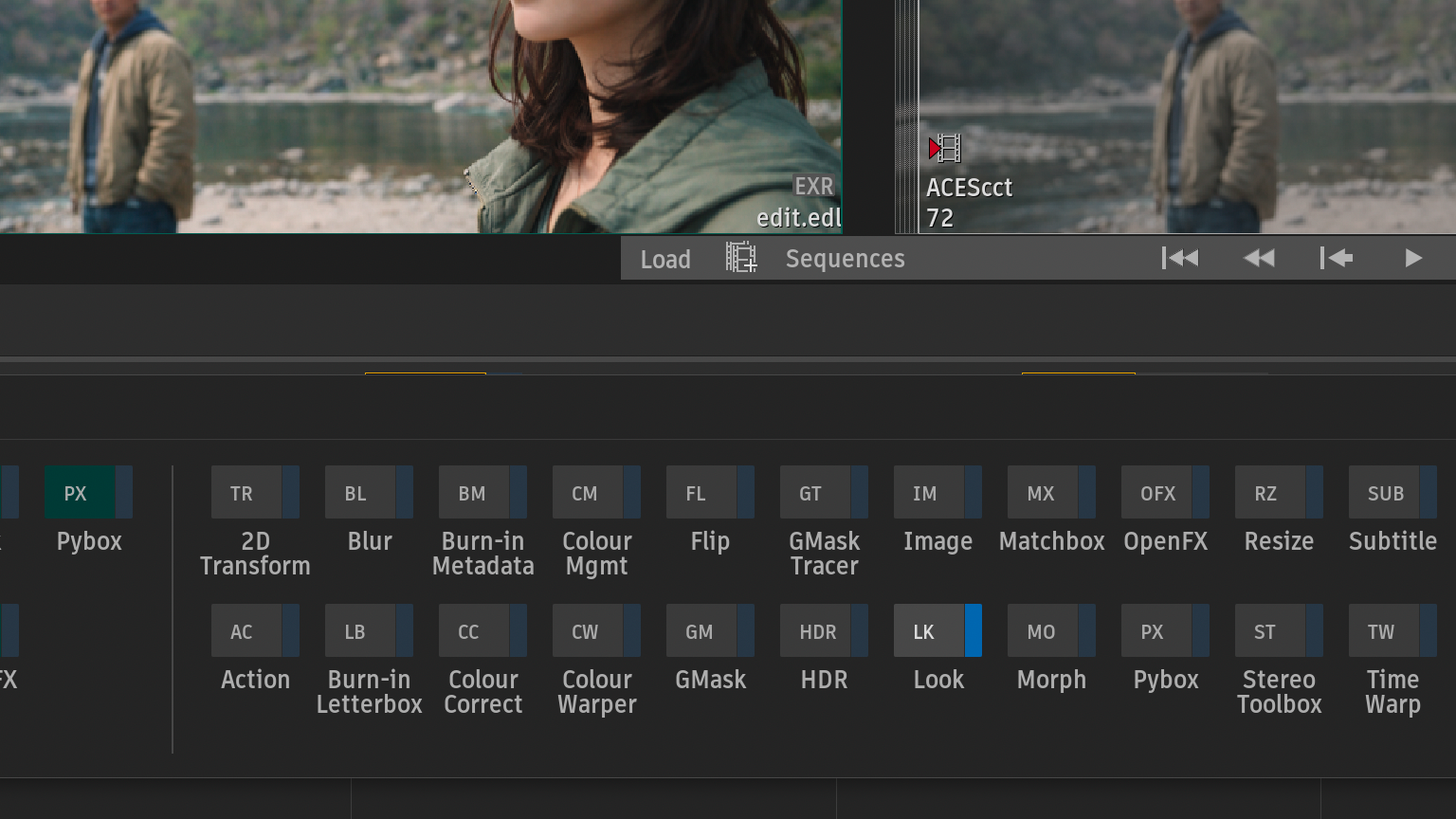Open the Sequences option
Viewport: 1456px width, 819px height.
click(845, 259)
